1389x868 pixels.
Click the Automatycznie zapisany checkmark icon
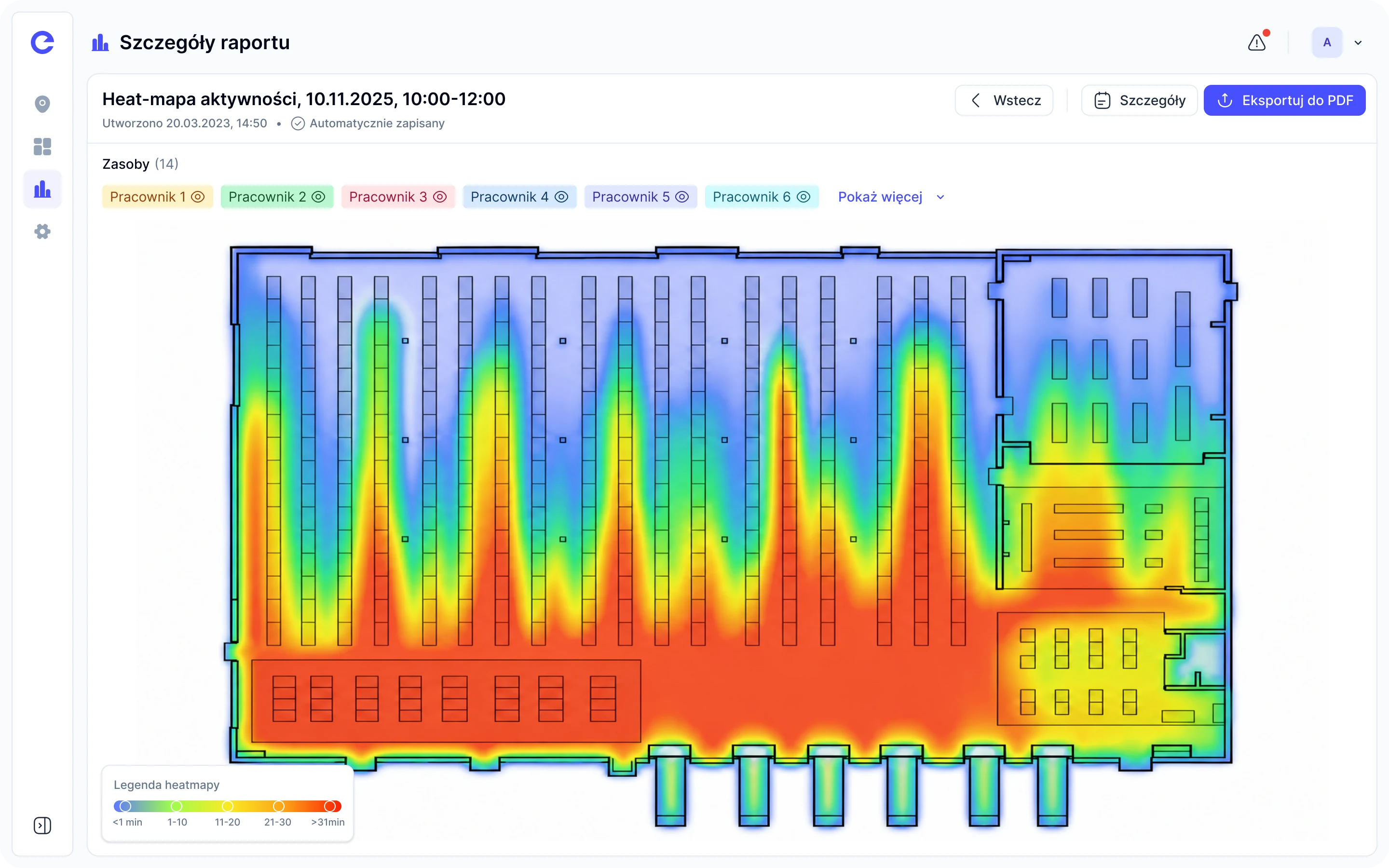(x=297, y=123)
